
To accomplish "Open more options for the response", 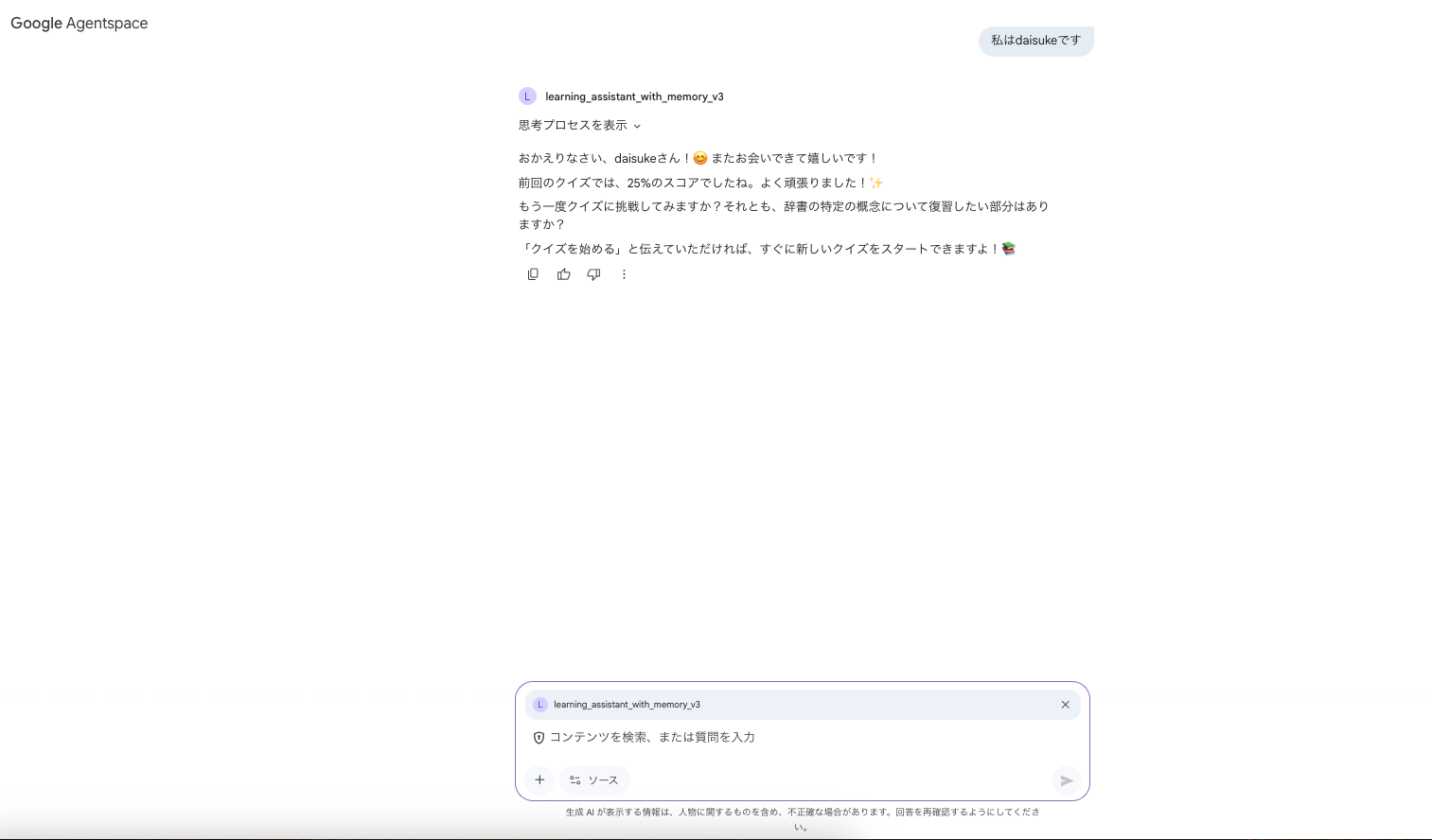I will click(x=624, y=274).
